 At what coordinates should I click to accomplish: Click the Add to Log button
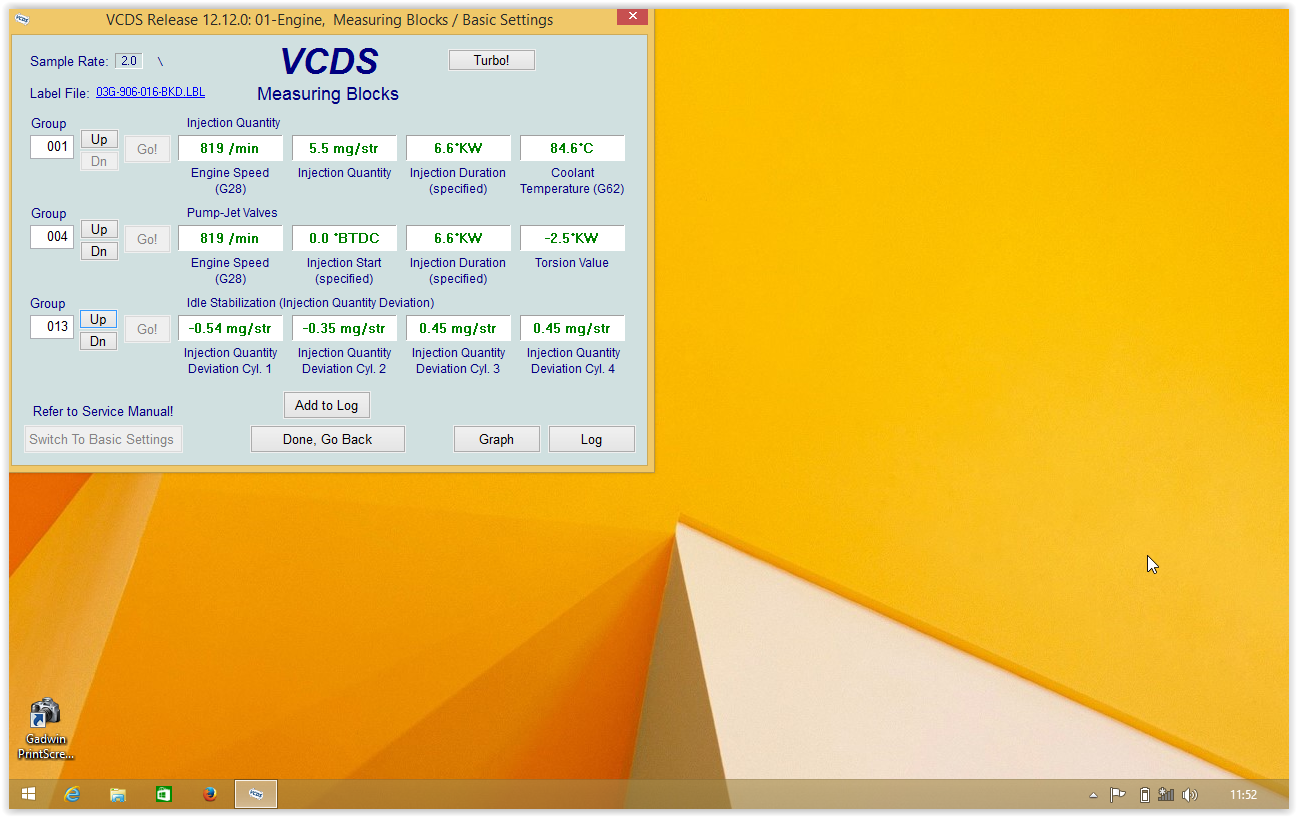(326, 405)
